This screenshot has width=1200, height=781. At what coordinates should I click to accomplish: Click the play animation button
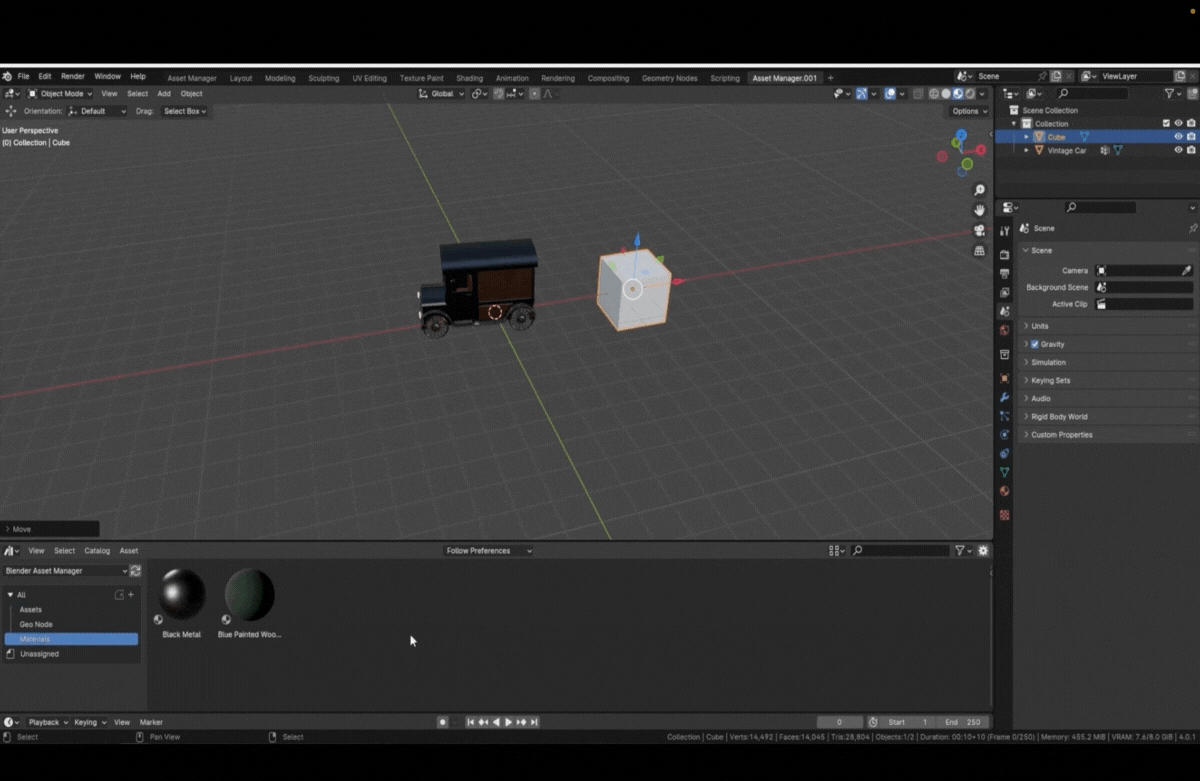(508, 722)
